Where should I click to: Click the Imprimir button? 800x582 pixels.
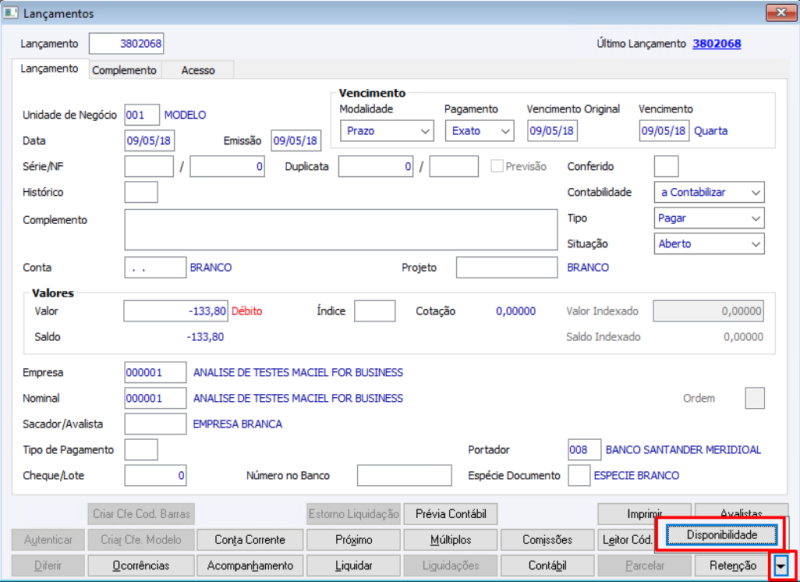click(644, 513)
